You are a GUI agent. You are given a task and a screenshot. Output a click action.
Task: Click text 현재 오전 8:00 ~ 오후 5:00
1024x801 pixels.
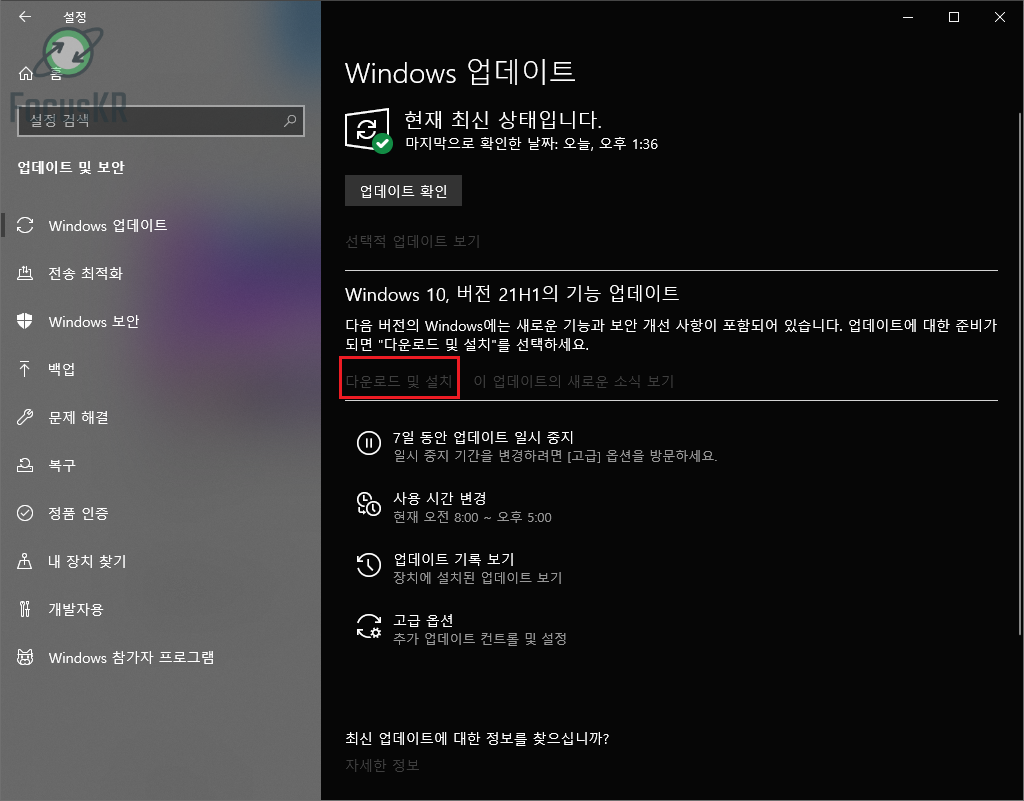click(472, 517)
